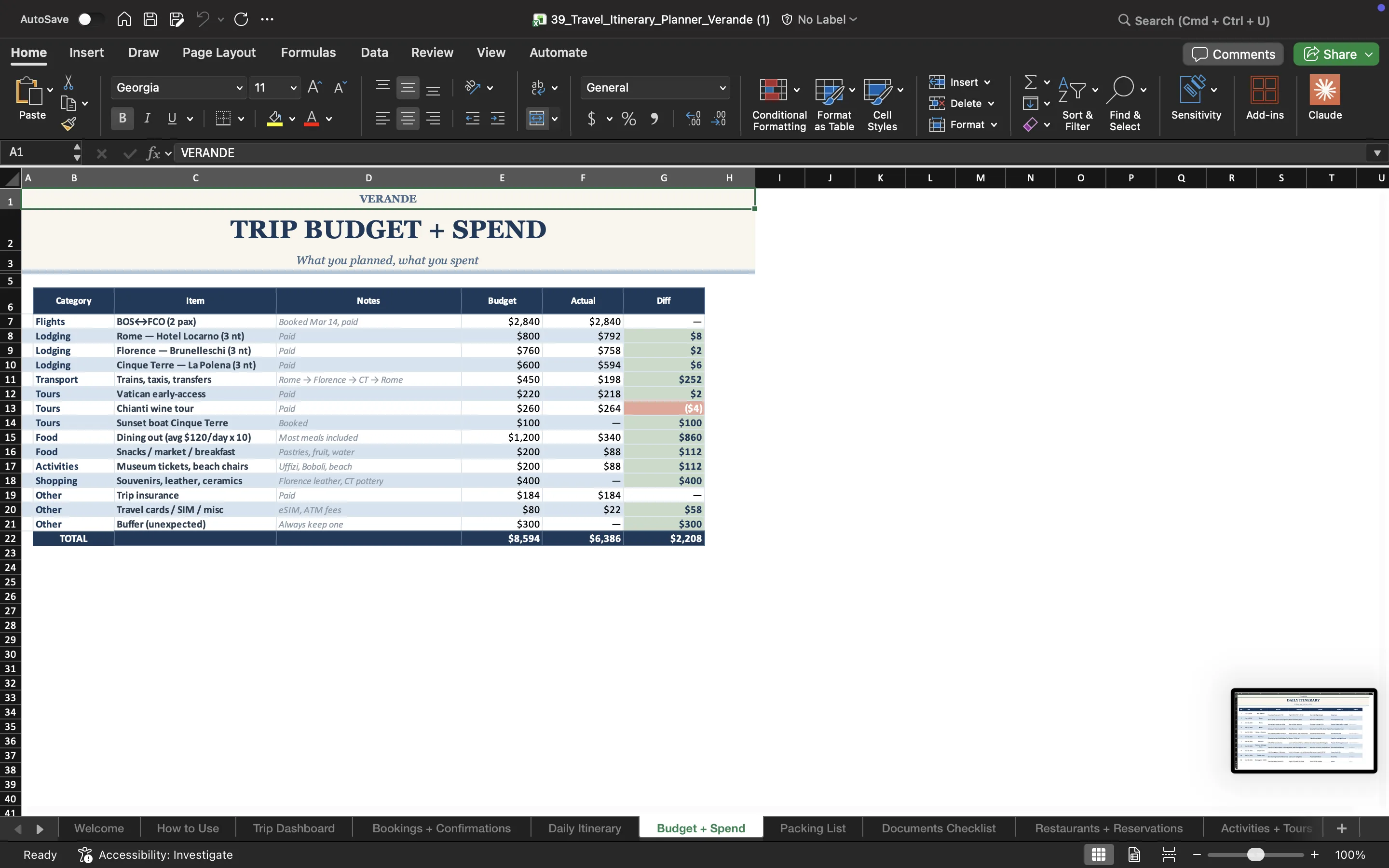The image size is (1389, 868).
Task: Toggle Bold formatting
Action: click(x=122, y=119)
